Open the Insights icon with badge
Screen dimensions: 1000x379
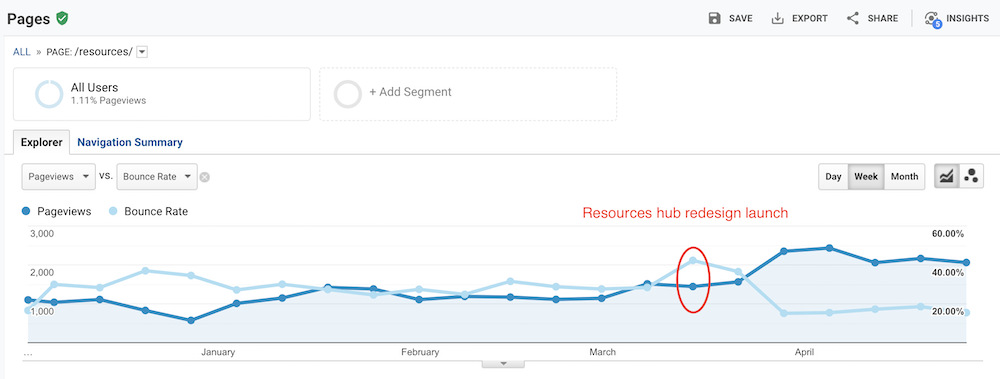pos(933,19)
